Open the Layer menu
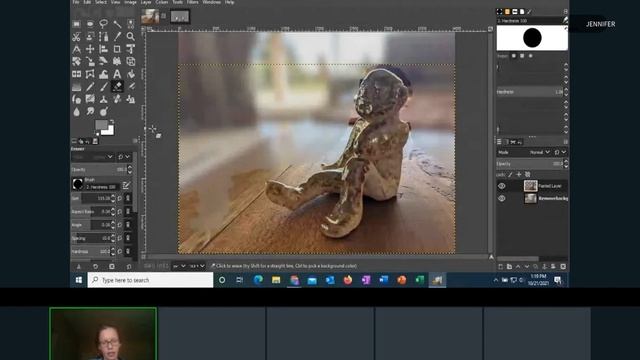The width and height of the screenshot is (640, 360). [x=146, y=2]
